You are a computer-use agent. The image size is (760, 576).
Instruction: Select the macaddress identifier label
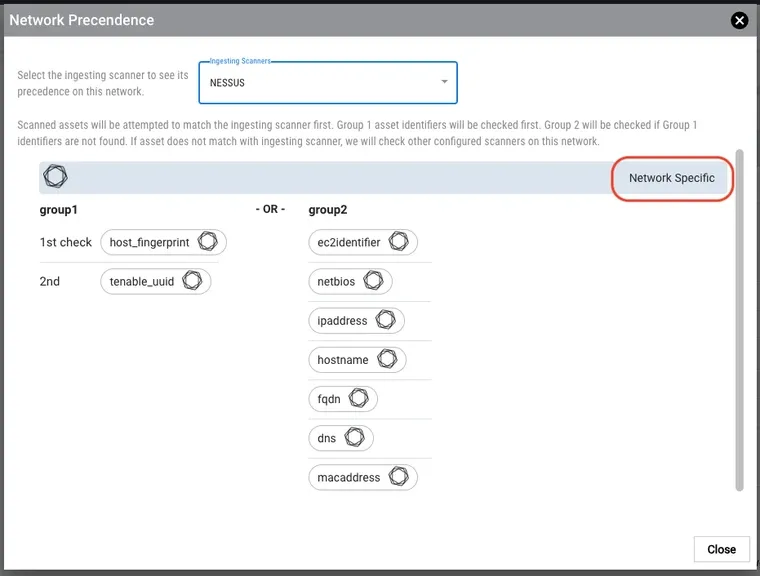coord(348,478)
